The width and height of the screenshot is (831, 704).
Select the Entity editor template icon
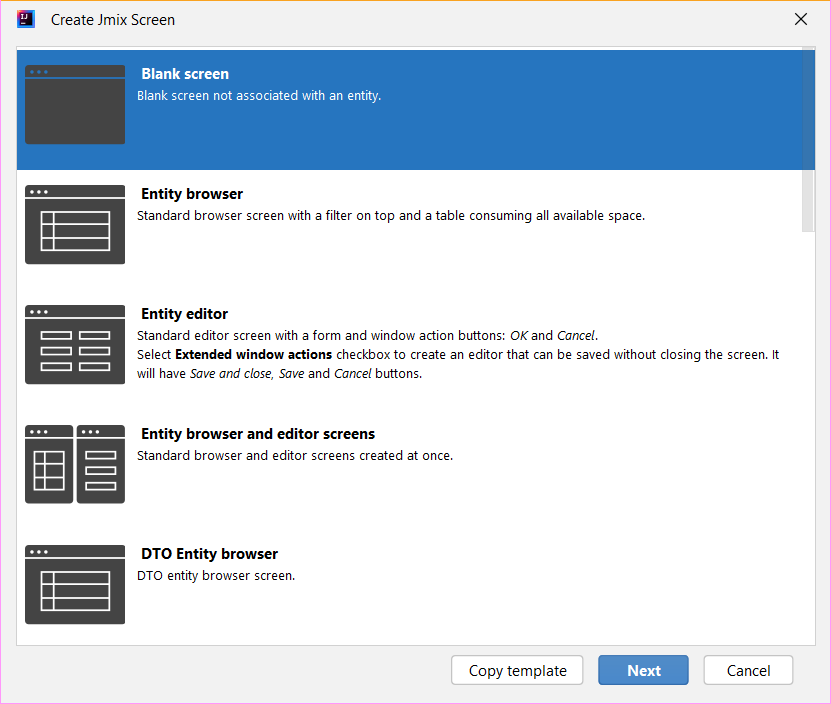pos(75,344)
